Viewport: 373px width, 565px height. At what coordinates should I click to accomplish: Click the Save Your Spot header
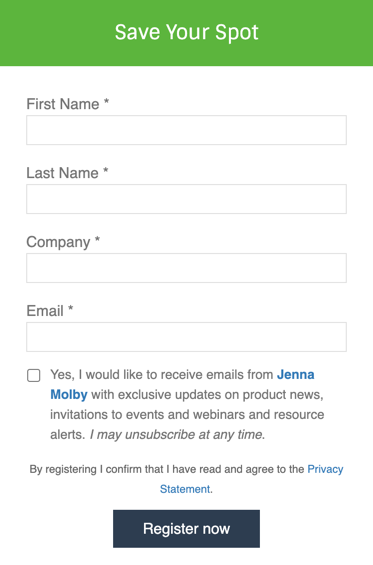[186, 32]
